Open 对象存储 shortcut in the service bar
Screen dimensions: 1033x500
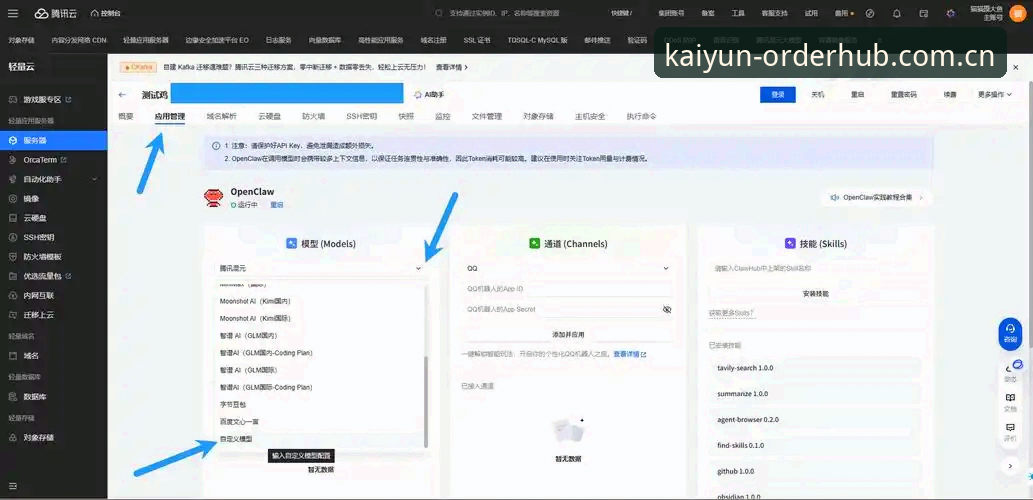point(21,40)
